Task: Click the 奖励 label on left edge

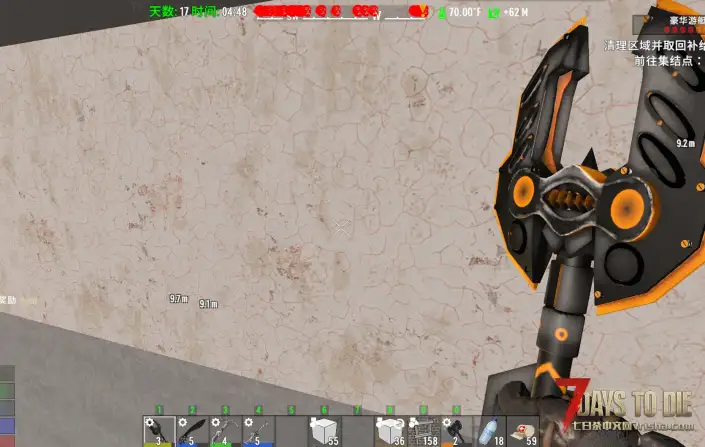Action: (x=8, y=299)
